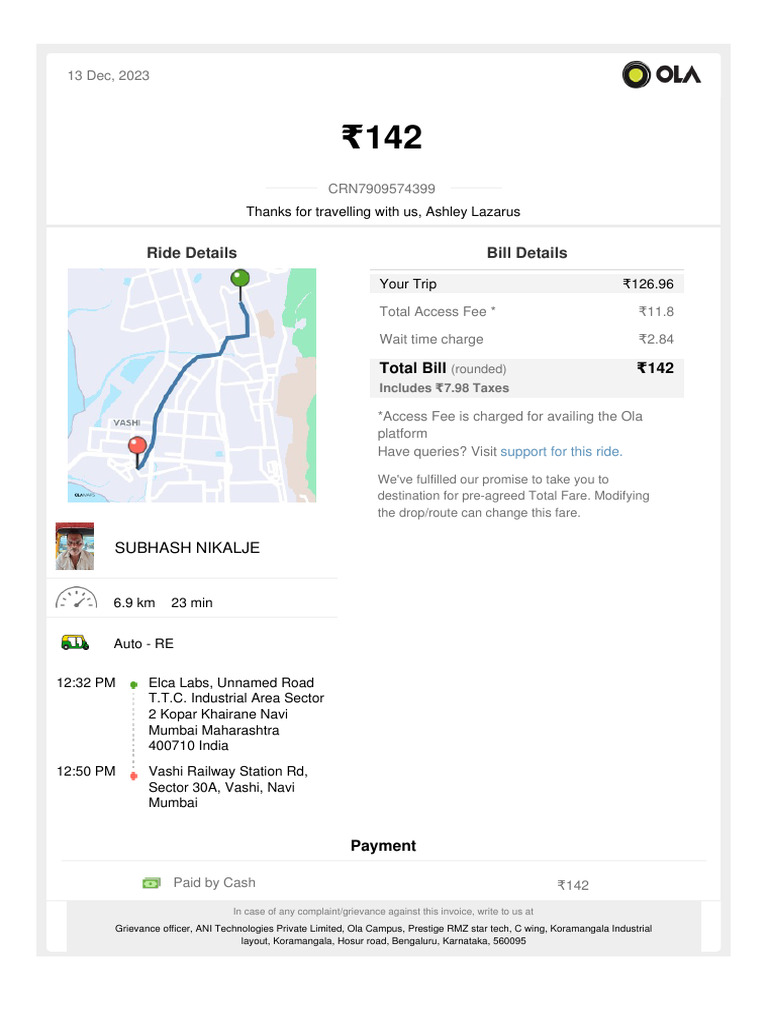Click the red drop dot in timeline
This screenshot has width=768, height=1024.
click(133, 774)
